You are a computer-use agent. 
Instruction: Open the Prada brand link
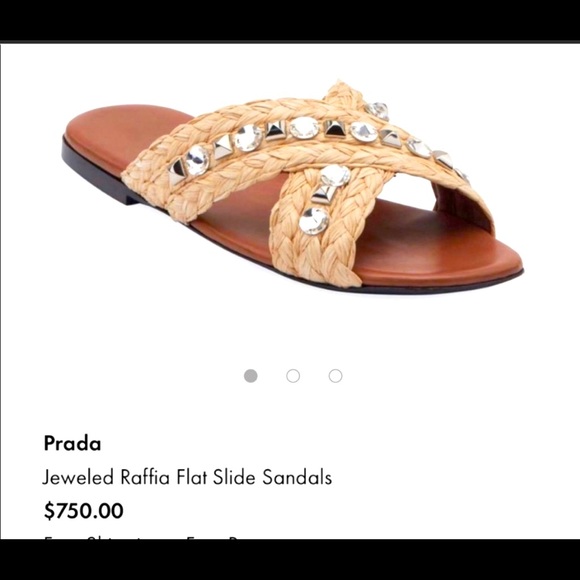click(72, 443)
